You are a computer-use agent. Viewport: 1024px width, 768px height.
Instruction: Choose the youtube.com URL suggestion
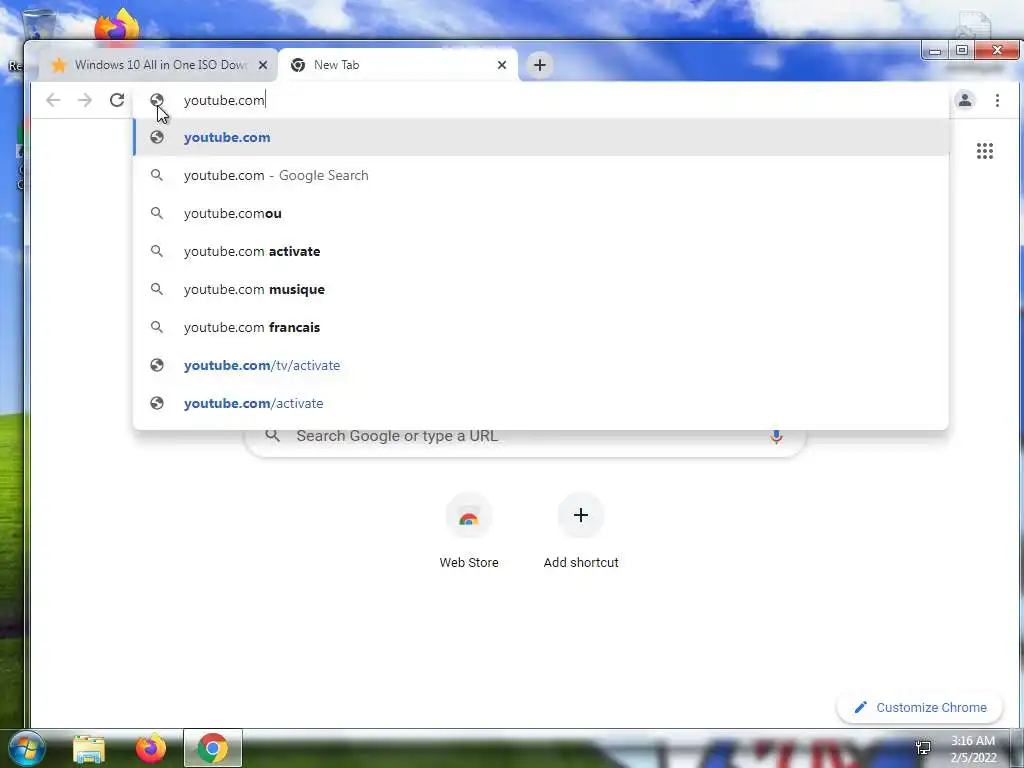pyautogui.click(x=541, y=137)
